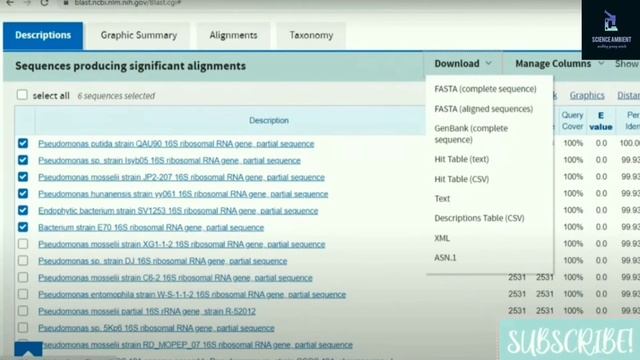This screenshot has height=360, width=640.
Task: Open Pseudomonas mosselii strain C6-2 link
Action: (175, 278)
